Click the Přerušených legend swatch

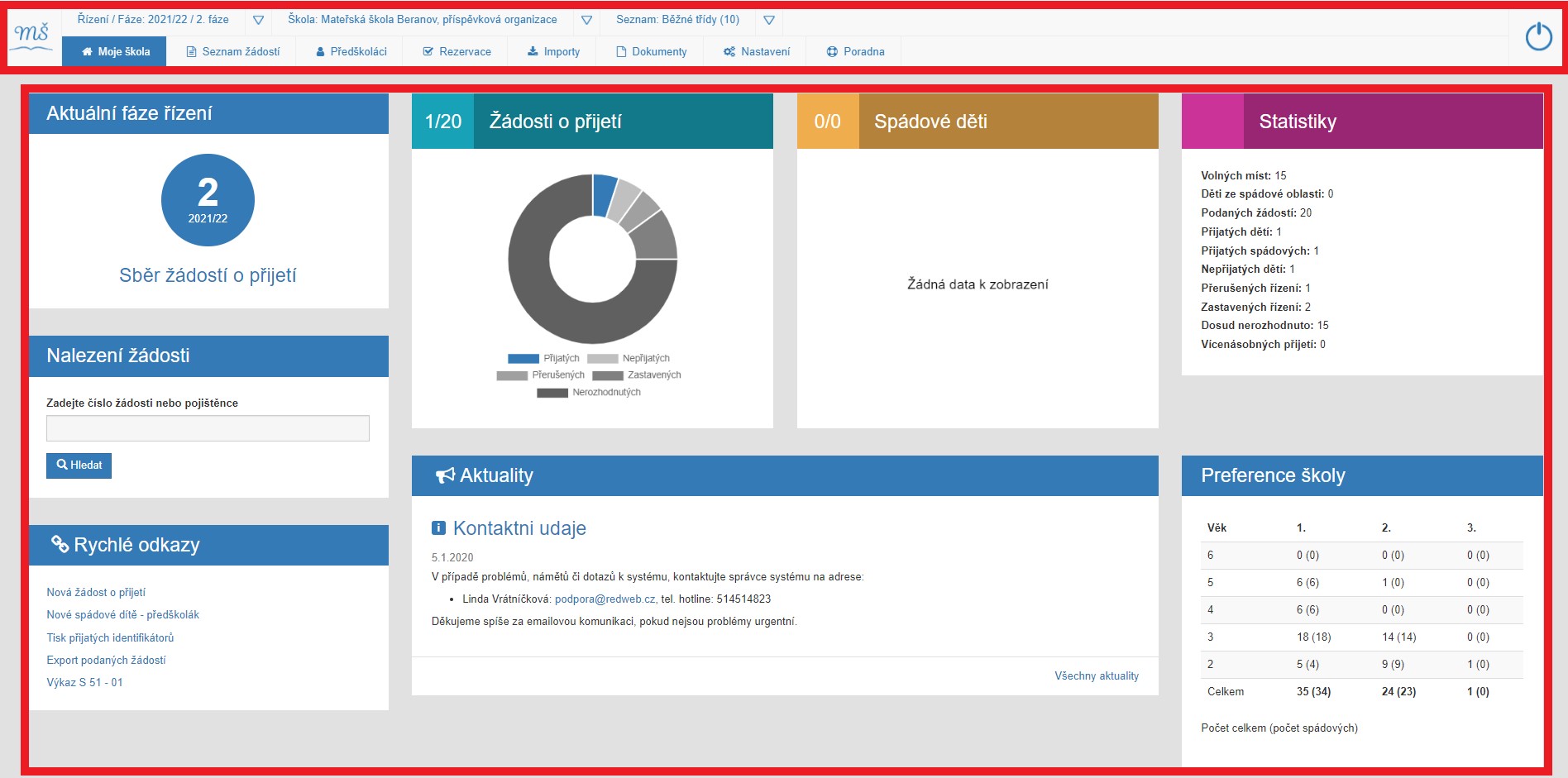click(512, 375)
